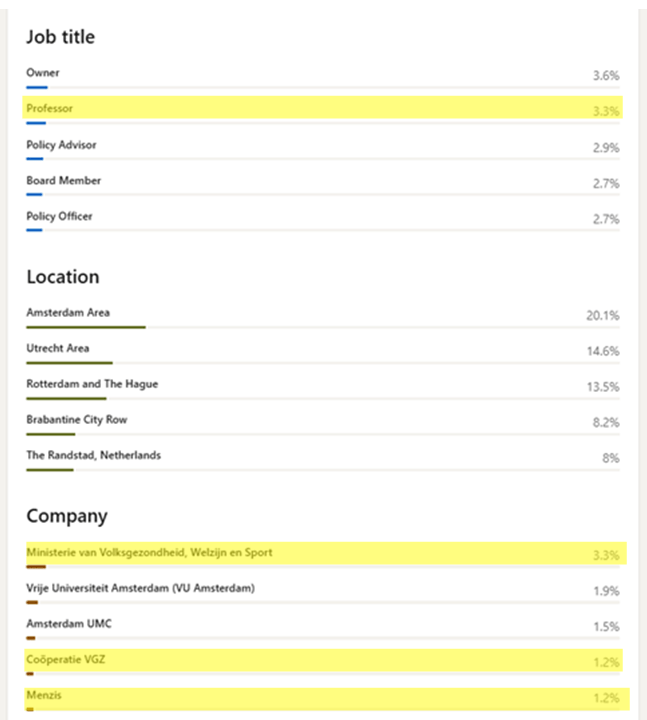Screen dimensions: 647x720
Task: Click the Company section heading
Action: pyautogui.click(x=67, y=516)
